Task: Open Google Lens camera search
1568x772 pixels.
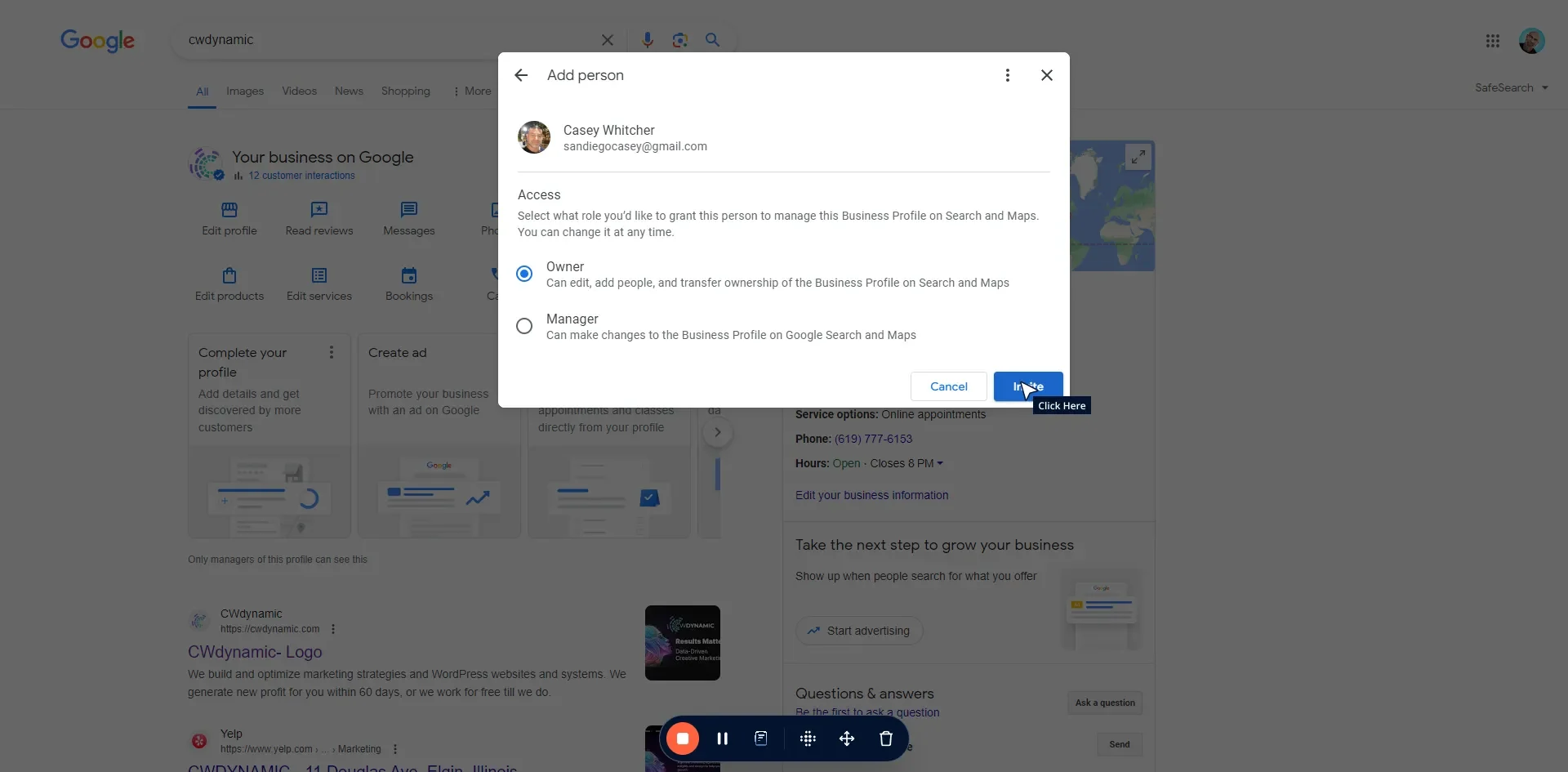Action: coord(681,40)
